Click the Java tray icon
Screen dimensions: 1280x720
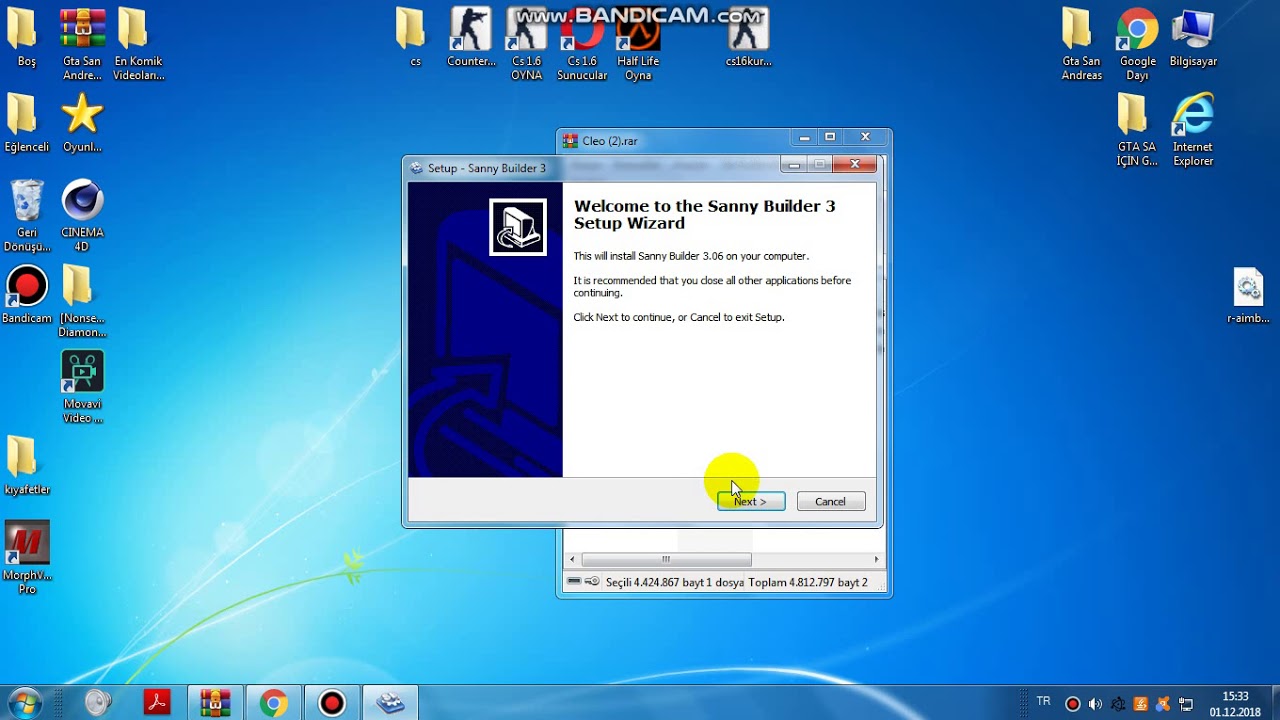(1141, 704)
